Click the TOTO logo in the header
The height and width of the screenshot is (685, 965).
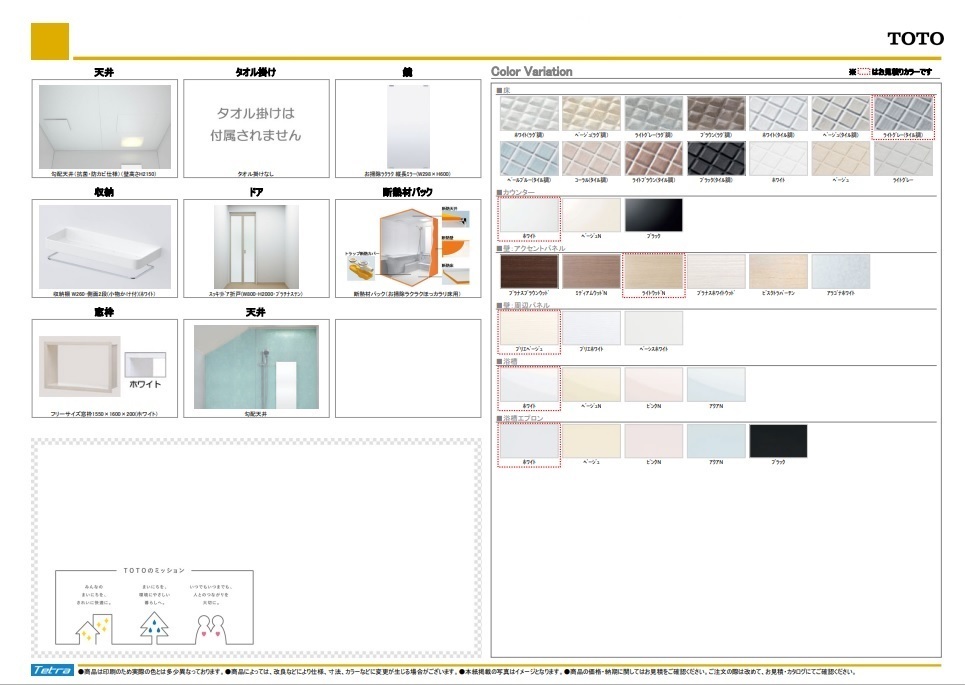[x=915, y=38]
